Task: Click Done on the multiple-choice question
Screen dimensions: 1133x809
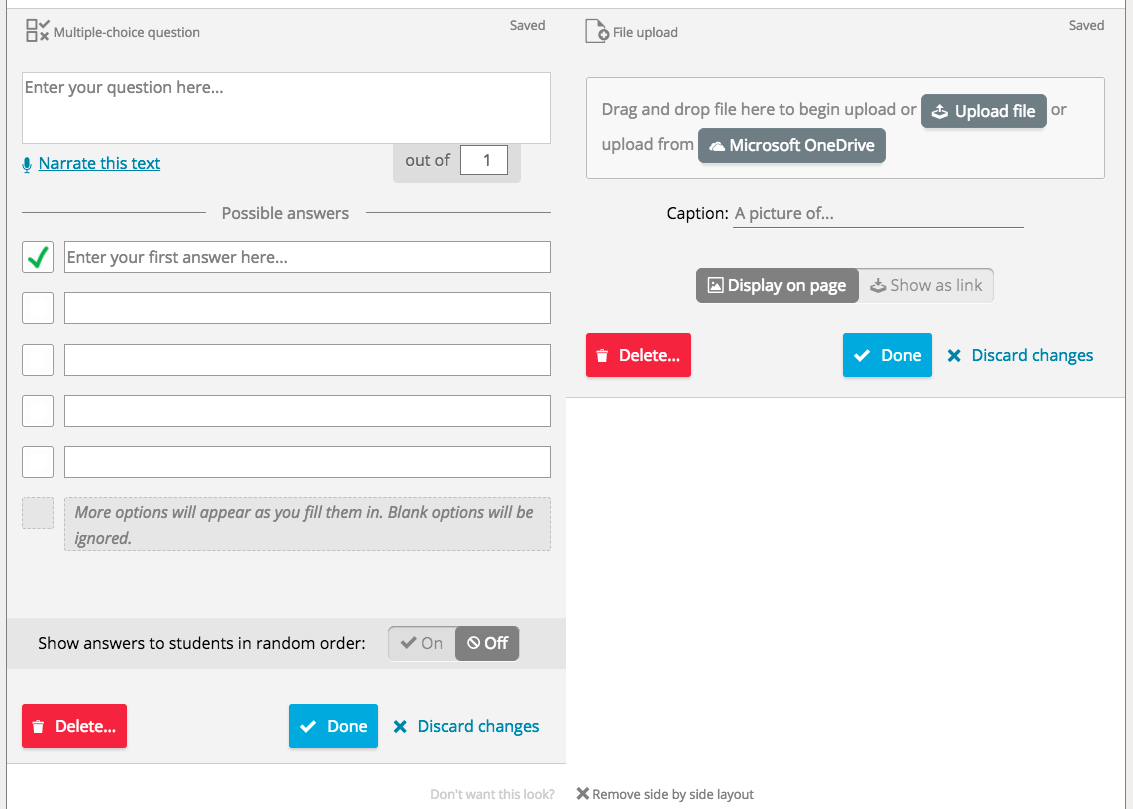Action: (x=333, y=726)
